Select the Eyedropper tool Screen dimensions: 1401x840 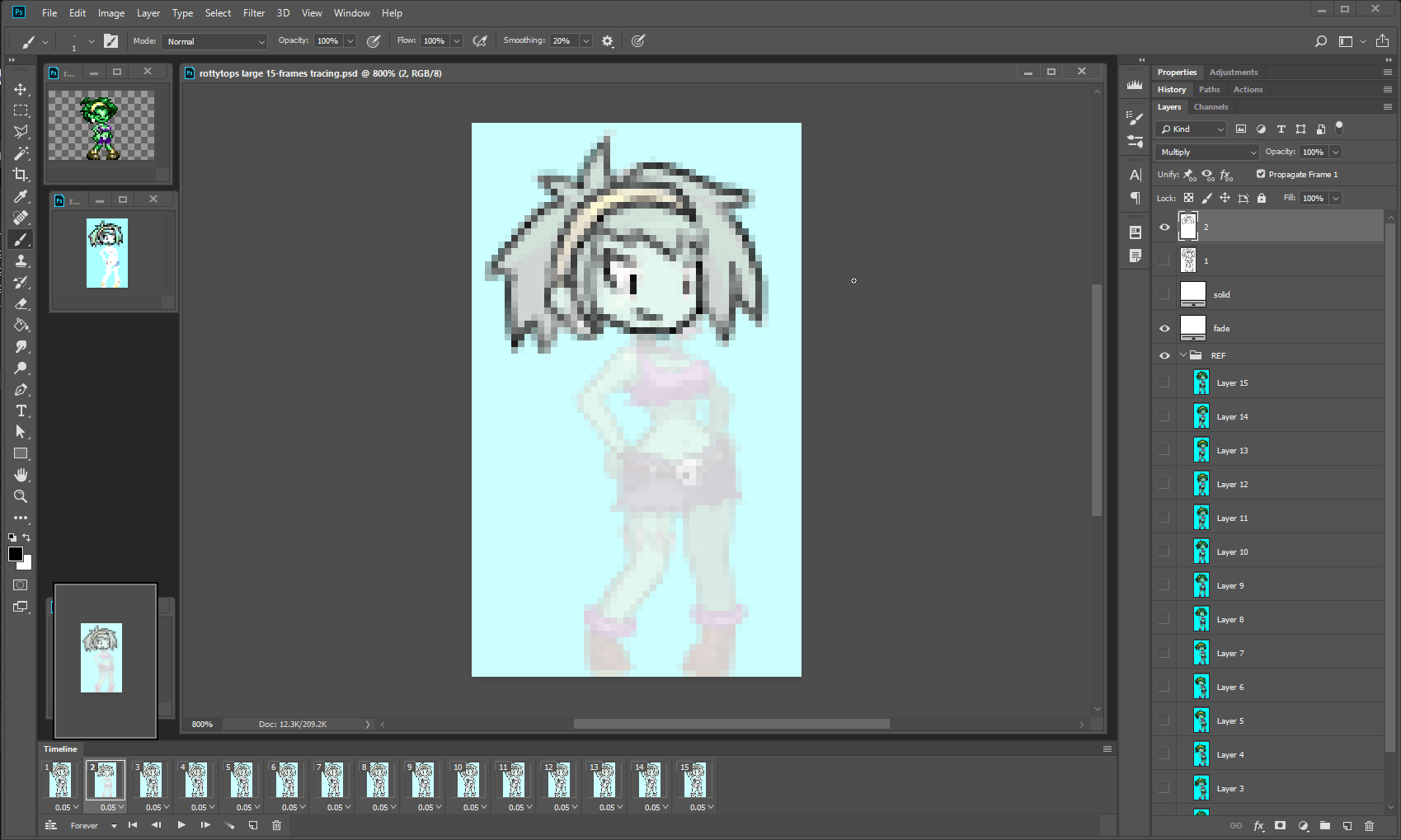pos(21,196)
